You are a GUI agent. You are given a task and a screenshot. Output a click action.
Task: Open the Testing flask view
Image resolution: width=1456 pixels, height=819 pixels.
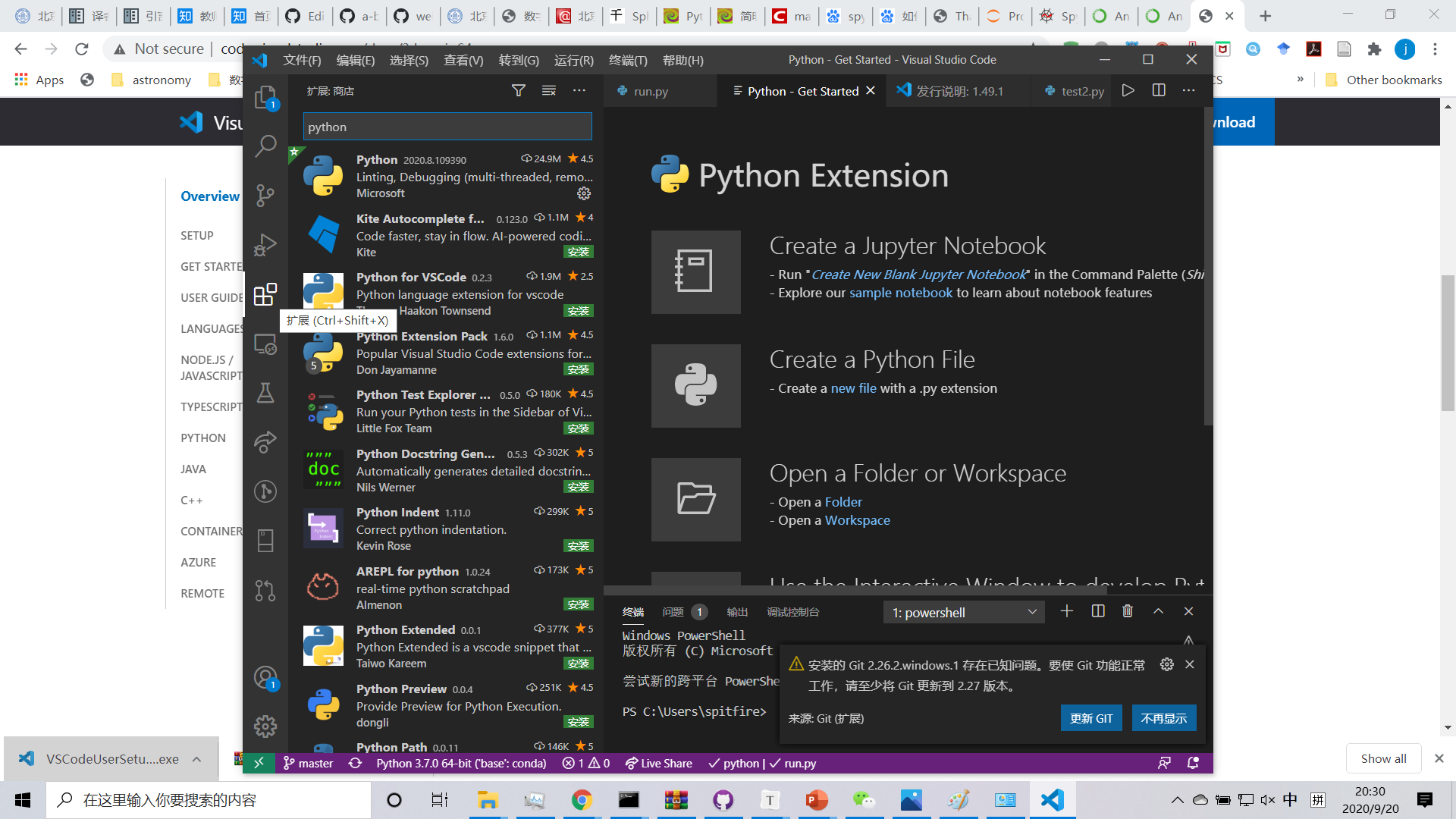pyautogui.click(x=265, y=393)
